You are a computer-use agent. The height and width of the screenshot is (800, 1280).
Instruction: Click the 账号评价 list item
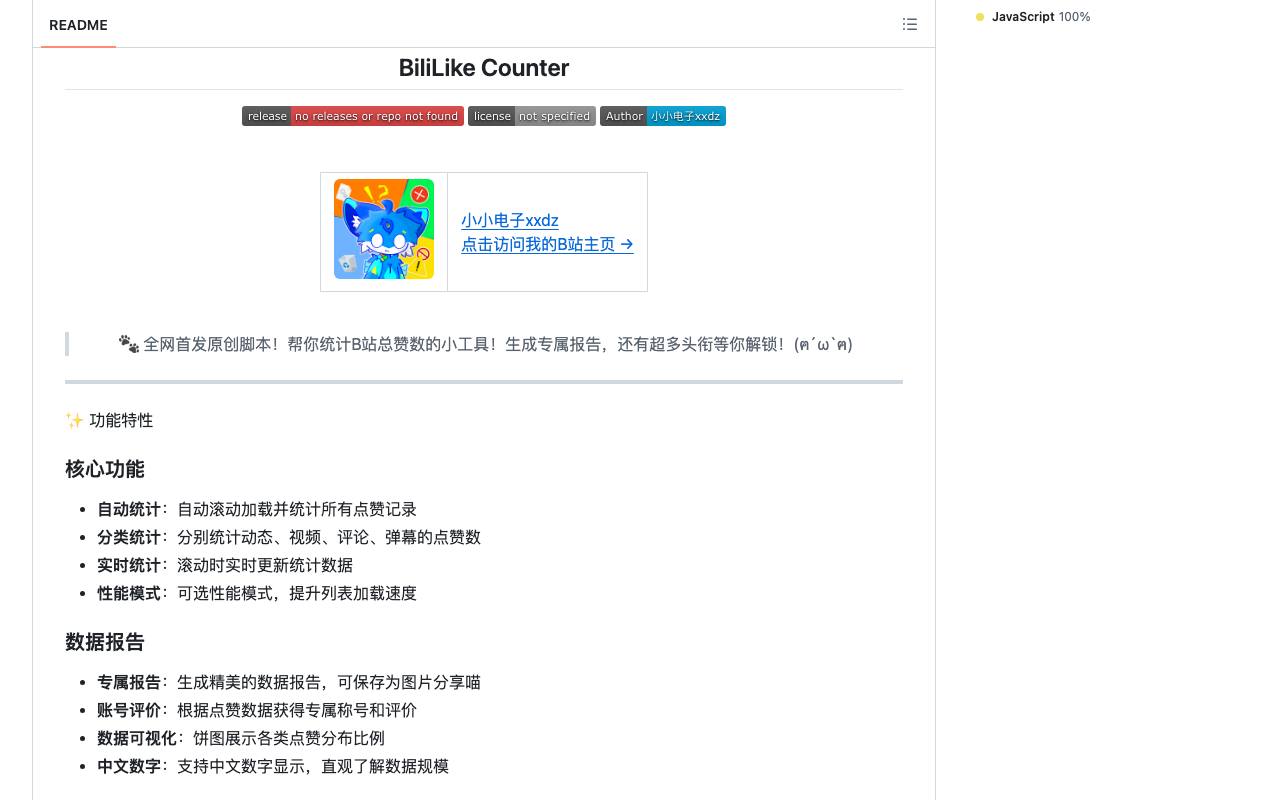pos(257,710)
